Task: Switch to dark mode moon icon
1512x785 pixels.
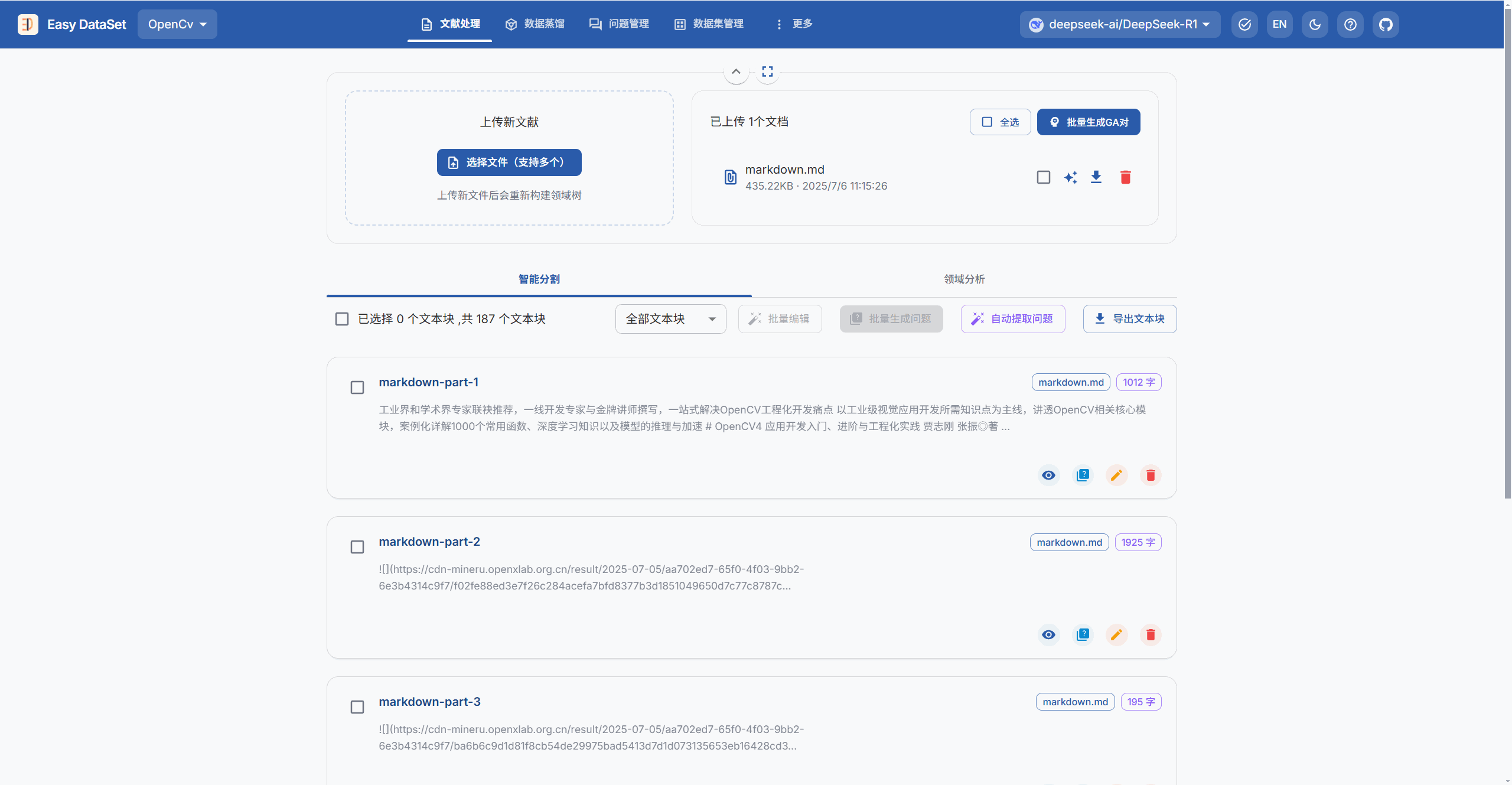Action: click(1315, 24)
